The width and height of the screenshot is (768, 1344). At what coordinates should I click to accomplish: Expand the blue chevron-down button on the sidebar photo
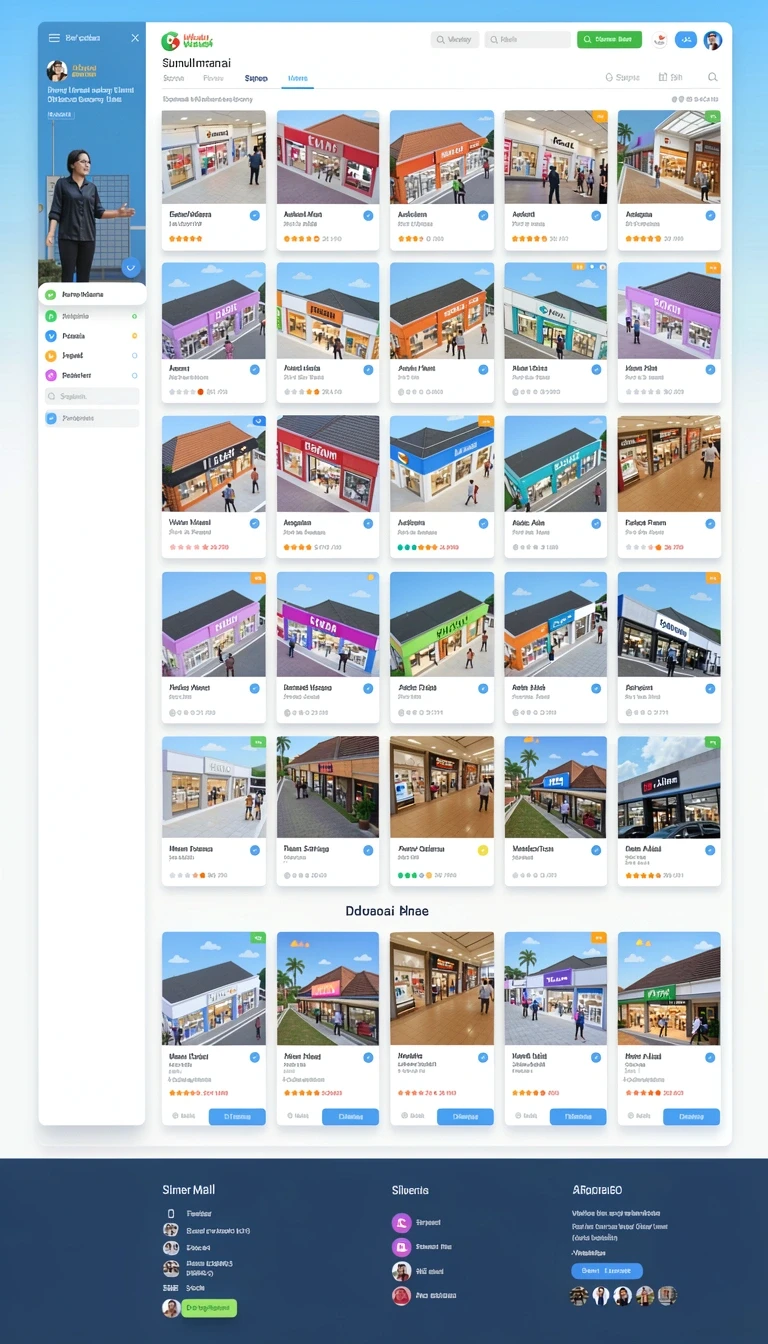130,267
